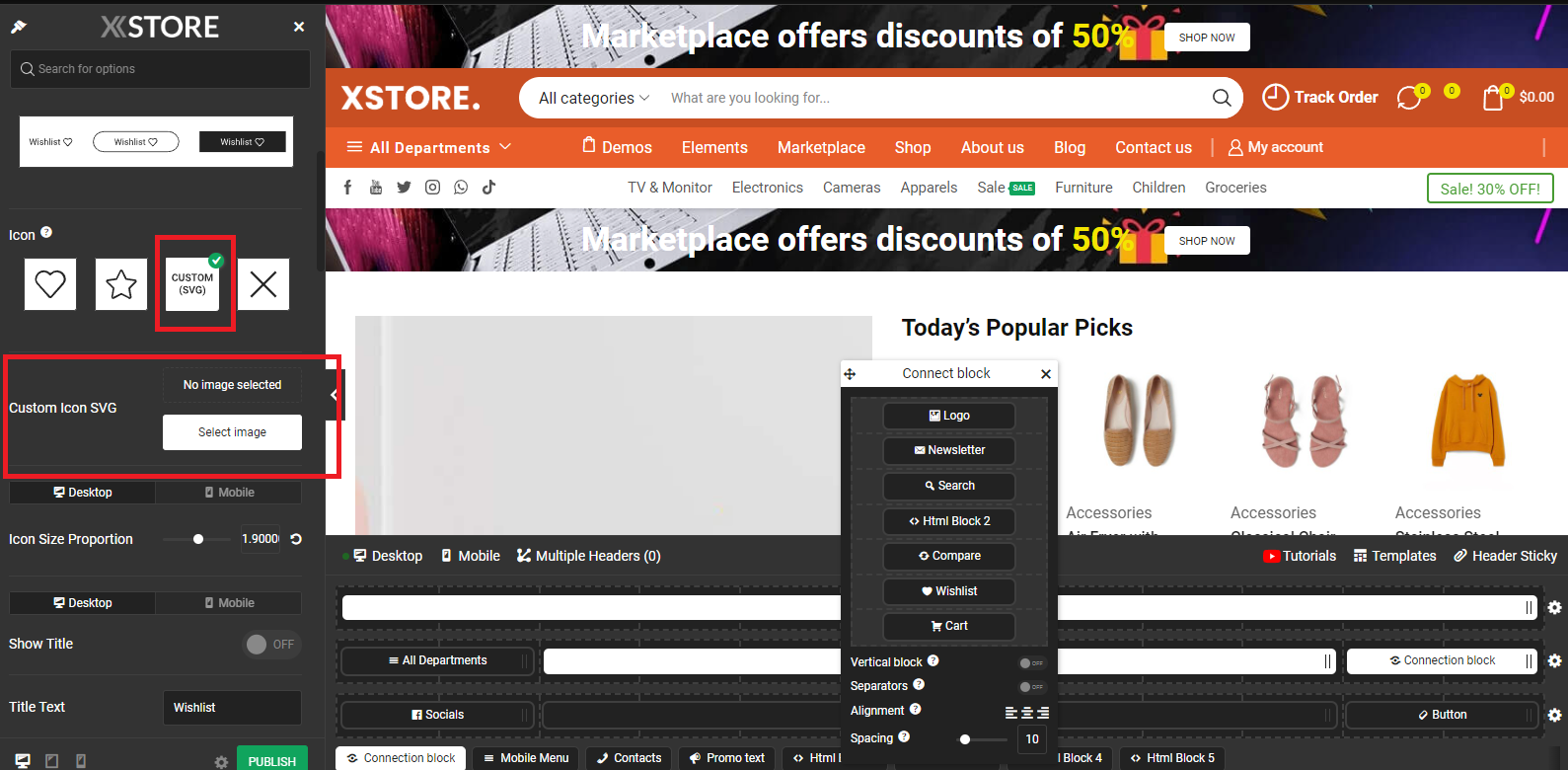
Task: Switch preview to phone device icon
Action: [81, 761]
